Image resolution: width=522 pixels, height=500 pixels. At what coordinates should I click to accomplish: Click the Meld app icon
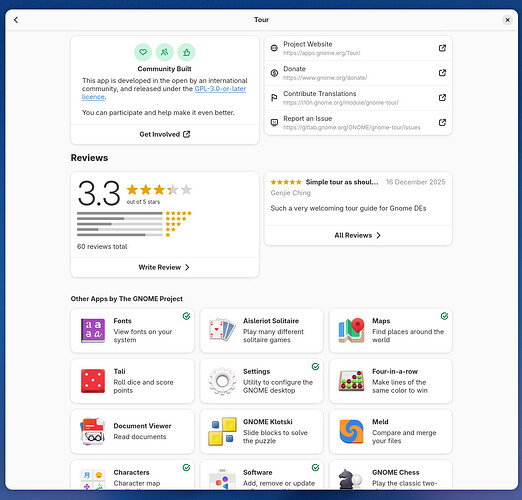point(351,431)
